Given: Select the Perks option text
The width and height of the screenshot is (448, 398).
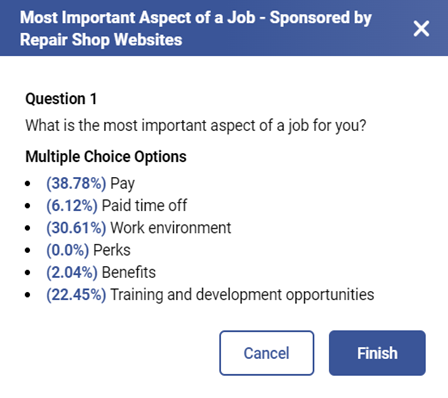Looking at the screenshot, I should [x=112, y=250].
